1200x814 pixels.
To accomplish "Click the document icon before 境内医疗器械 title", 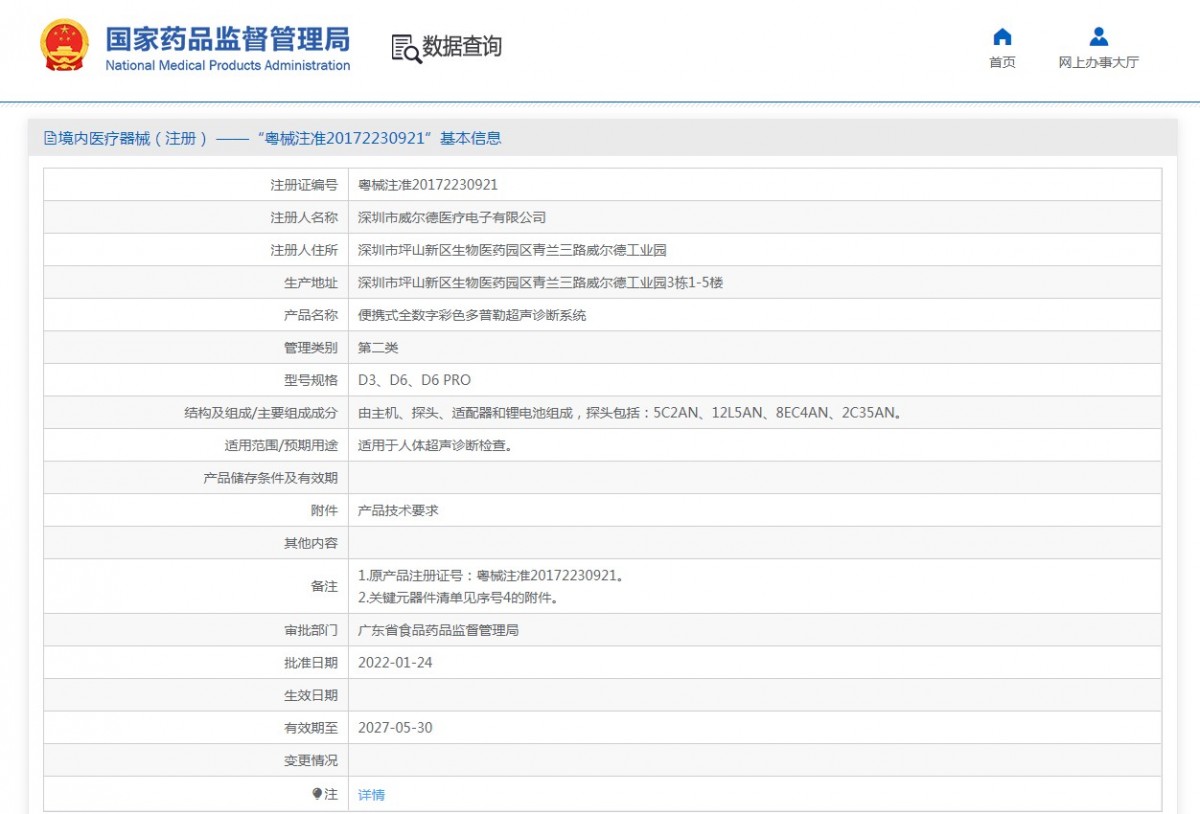I will (50, 139).
